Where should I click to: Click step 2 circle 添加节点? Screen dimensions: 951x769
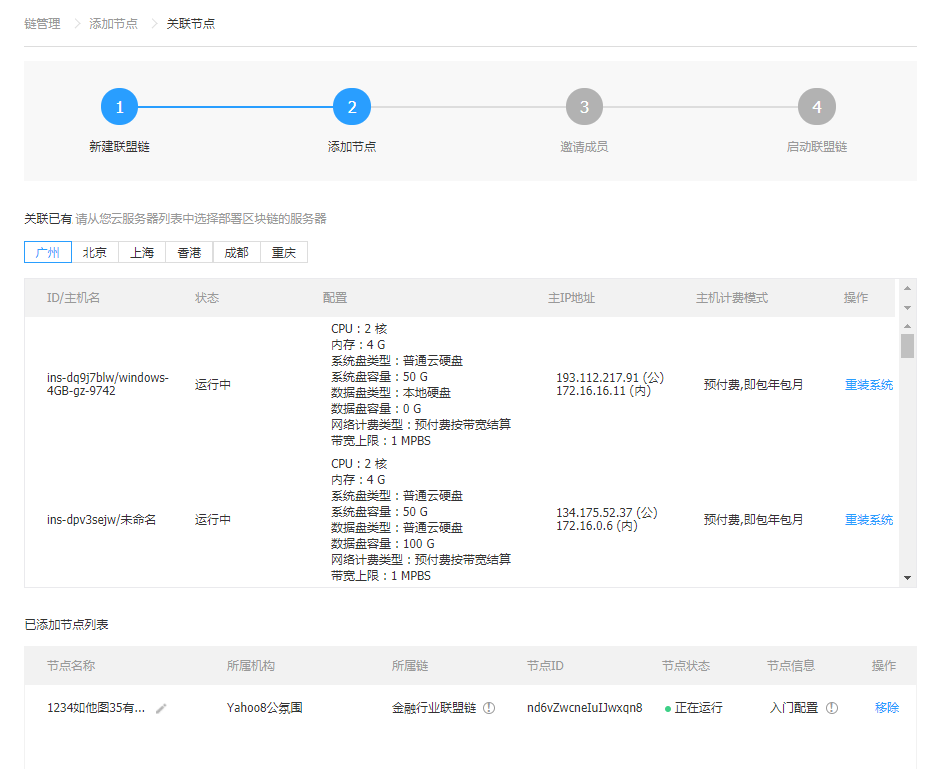[352, 107]
